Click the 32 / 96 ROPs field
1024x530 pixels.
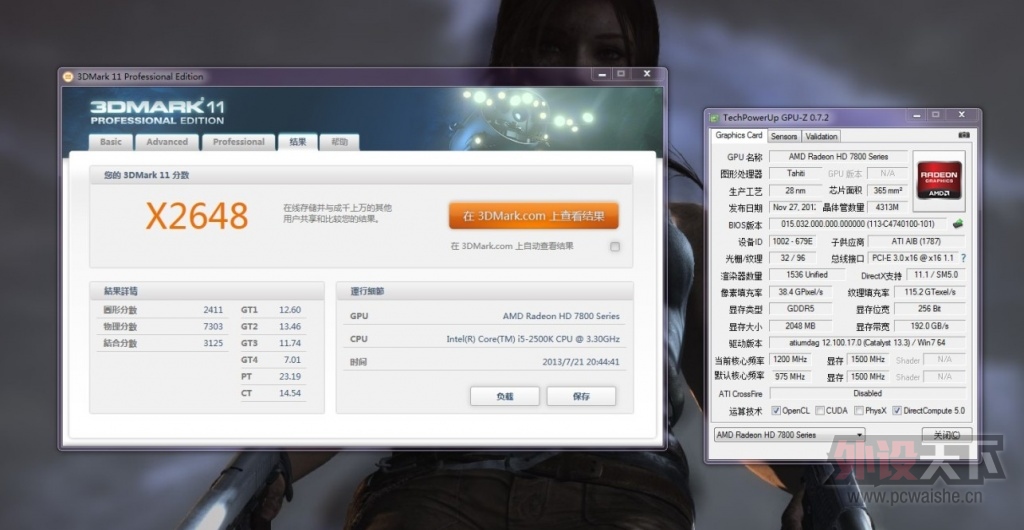(793, 258)
